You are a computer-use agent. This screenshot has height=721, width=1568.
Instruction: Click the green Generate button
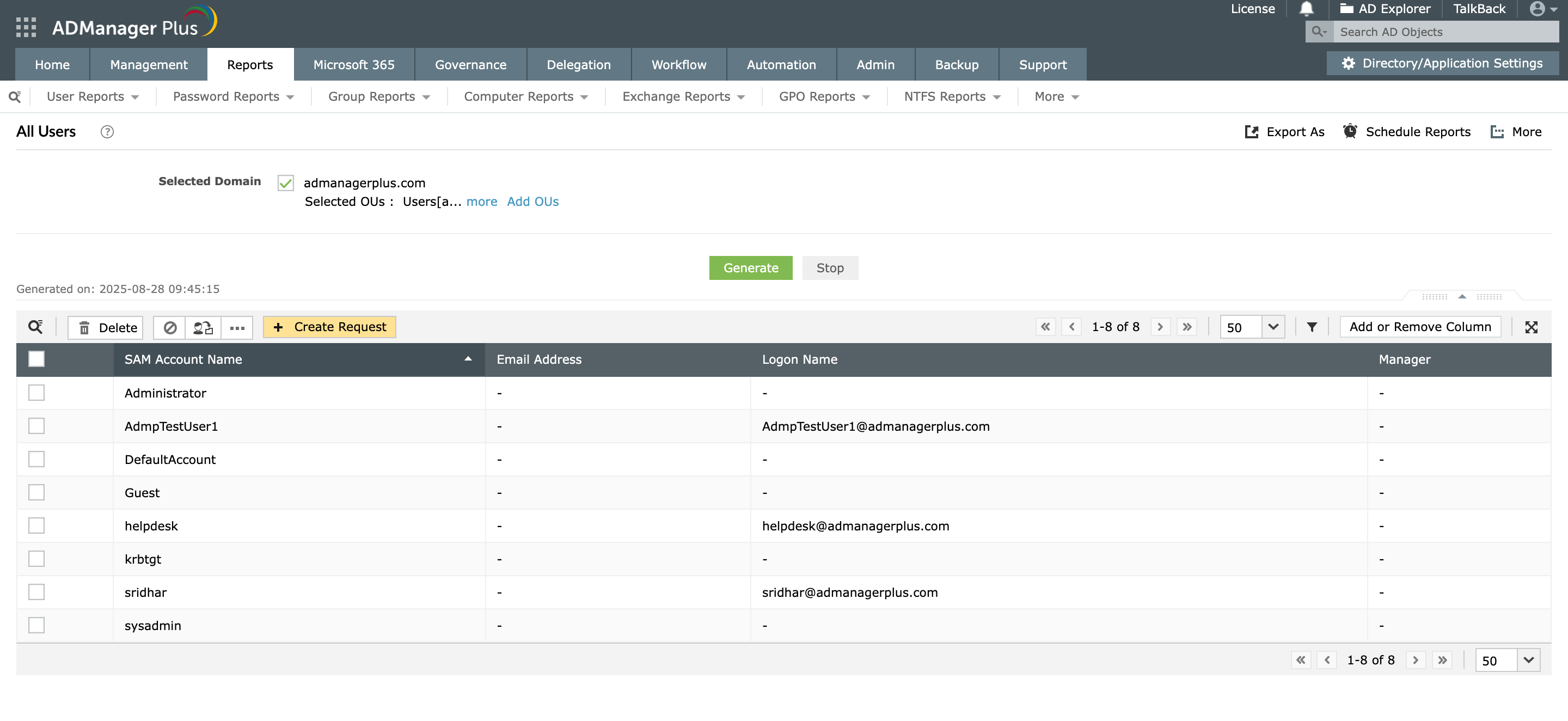(x=750, y=268)
